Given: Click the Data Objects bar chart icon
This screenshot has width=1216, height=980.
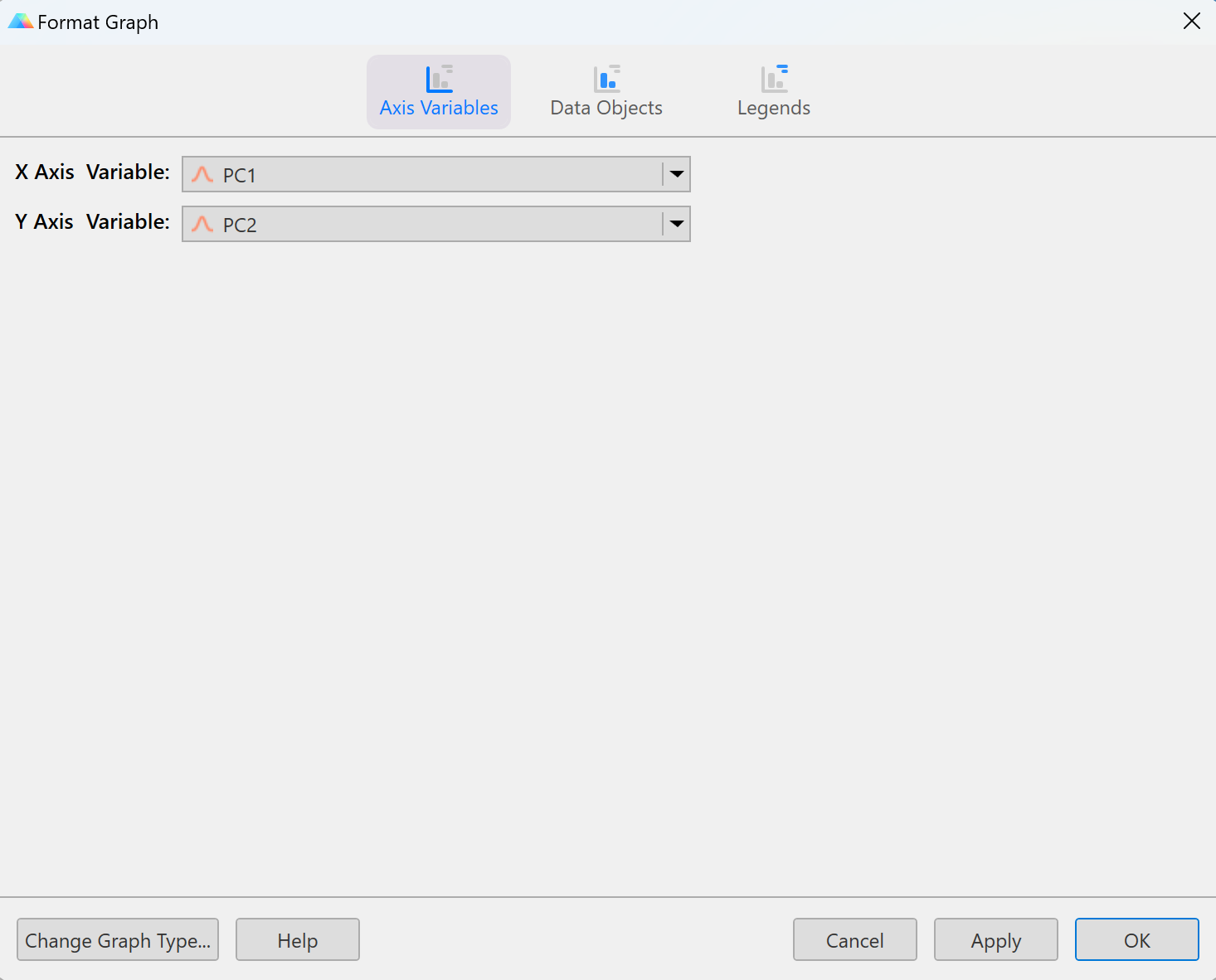Looking at the screenshot, I should tap(606, 77).
